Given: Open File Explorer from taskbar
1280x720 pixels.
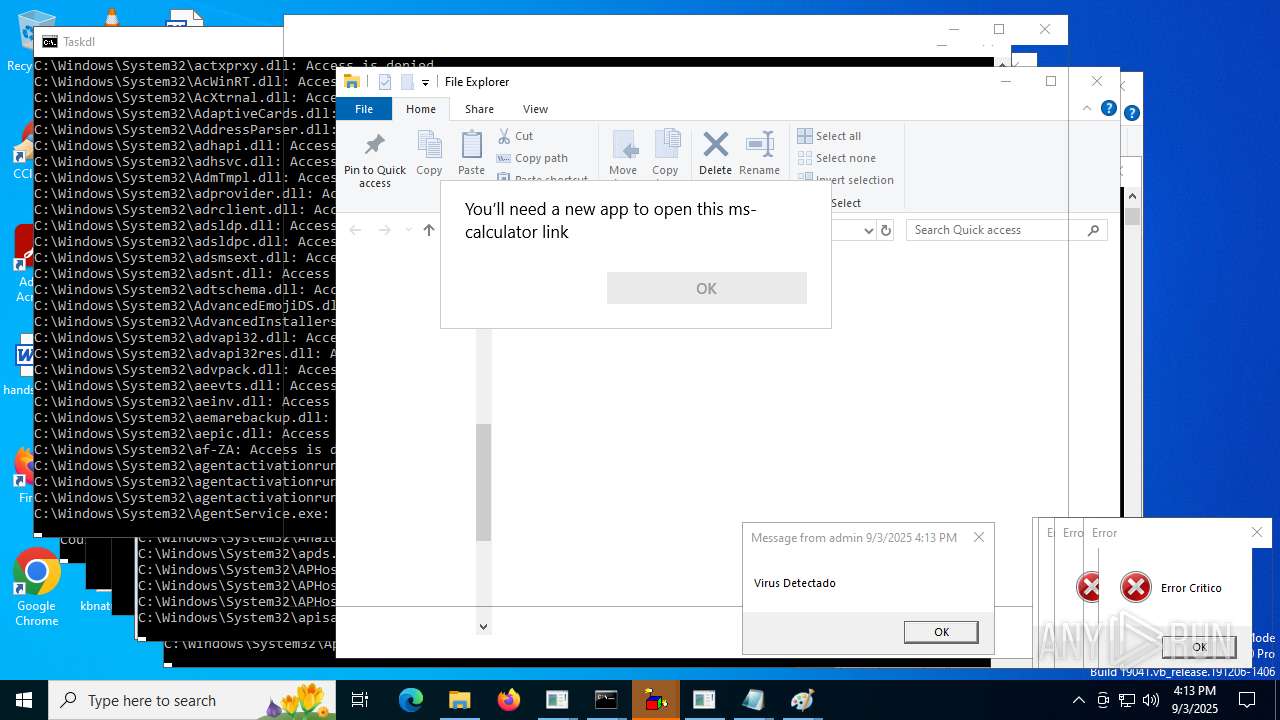Looking at the screenshot, I should coord(459,700).
